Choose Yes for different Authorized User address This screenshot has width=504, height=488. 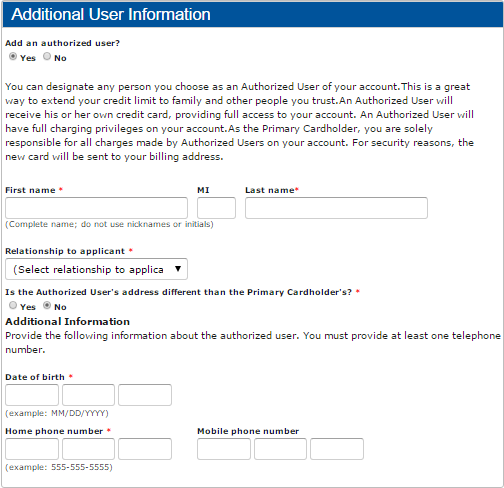pyautogui.click(x=13, y=305)
